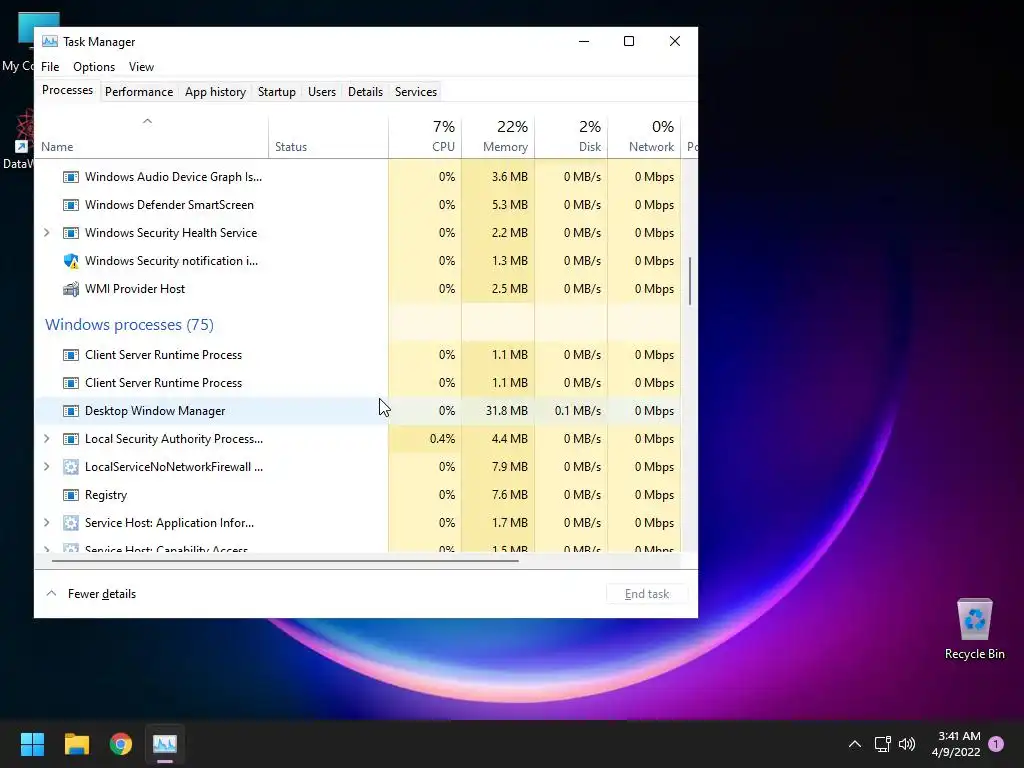Open the Windows Start menu
The image size is (1024, 768).
click(x=32, y=744)
